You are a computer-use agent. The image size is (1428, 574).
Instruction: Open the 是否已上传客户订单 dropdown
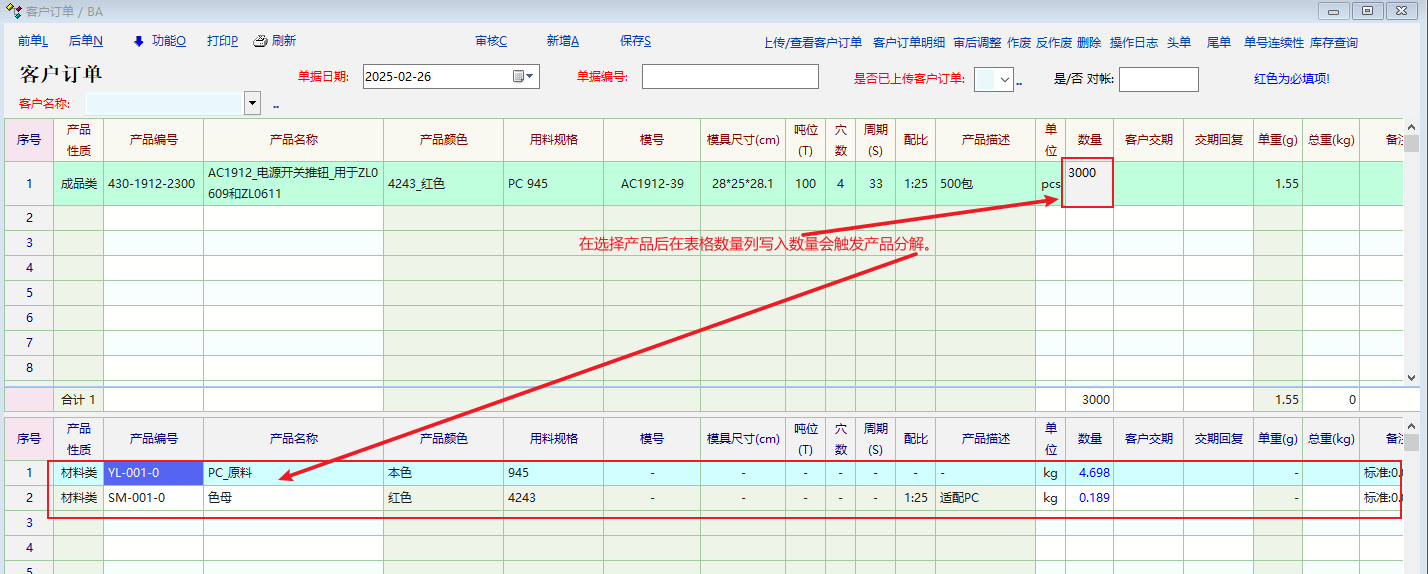[x=1005, y=80]
